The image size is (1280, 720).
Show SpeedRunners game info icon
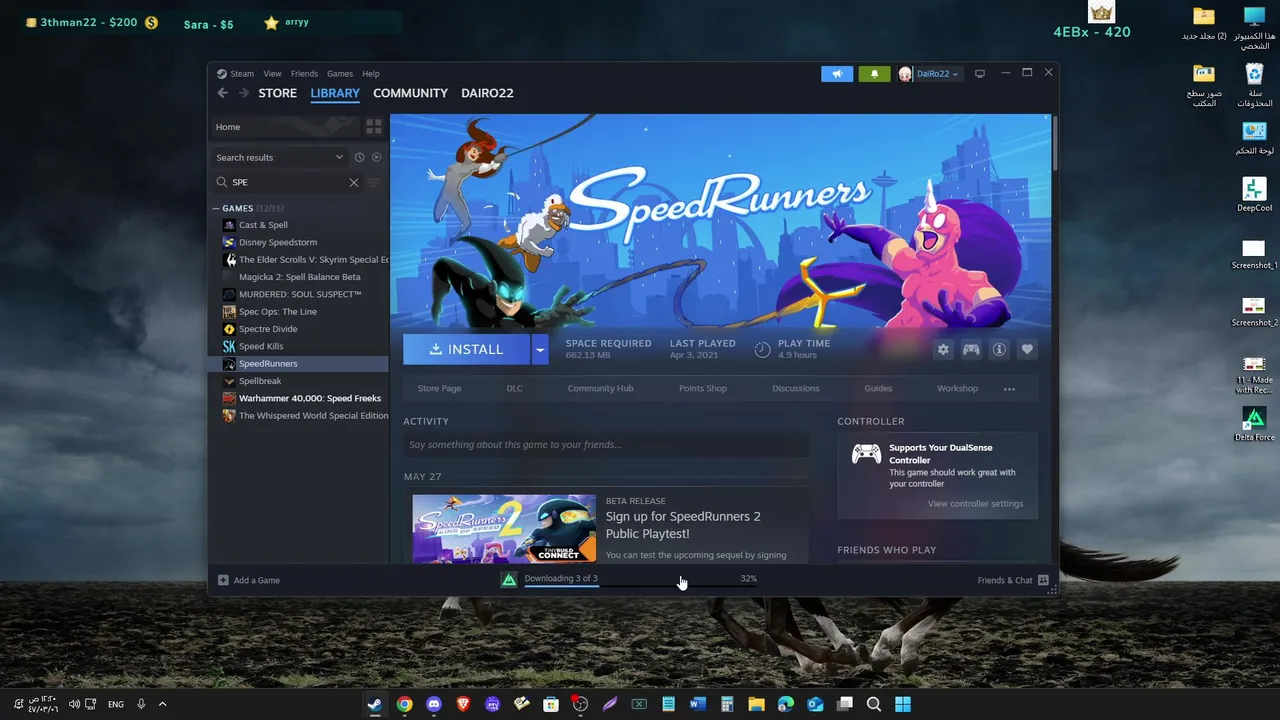coord(999,349)
